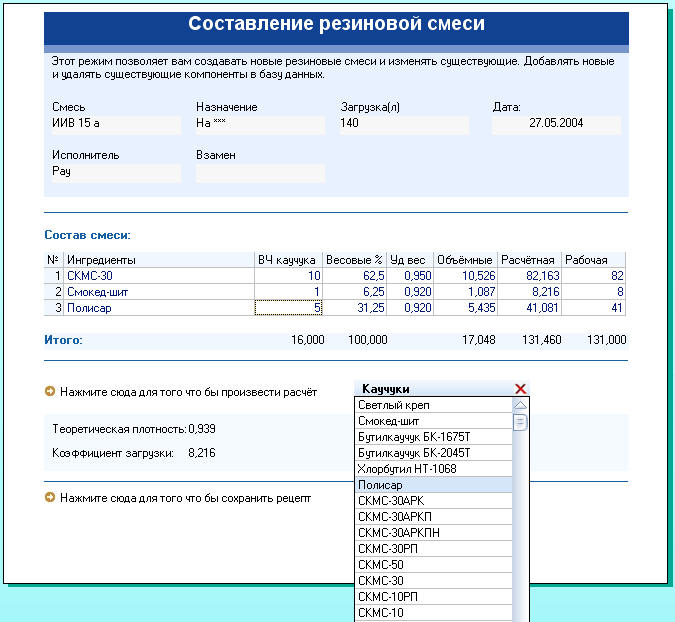Click the ВЧ каучука column header
This screenshot has height=622, width=675.
pos(288,260)
